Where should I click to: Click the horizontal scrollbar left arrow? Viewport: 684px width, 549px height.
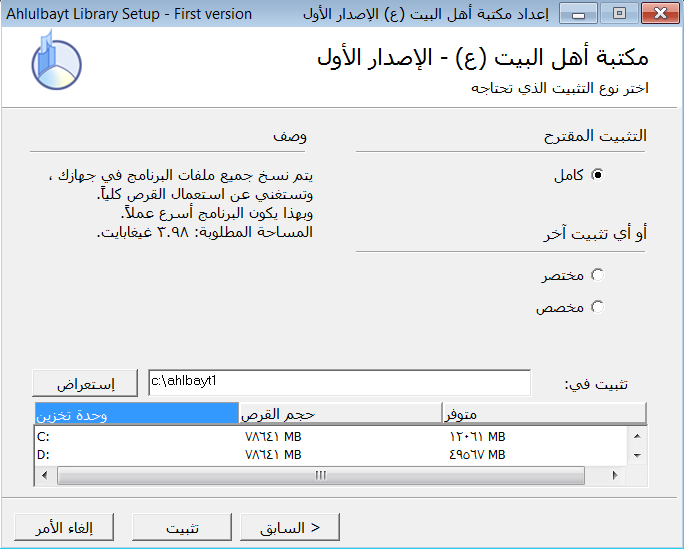[44, 475]
